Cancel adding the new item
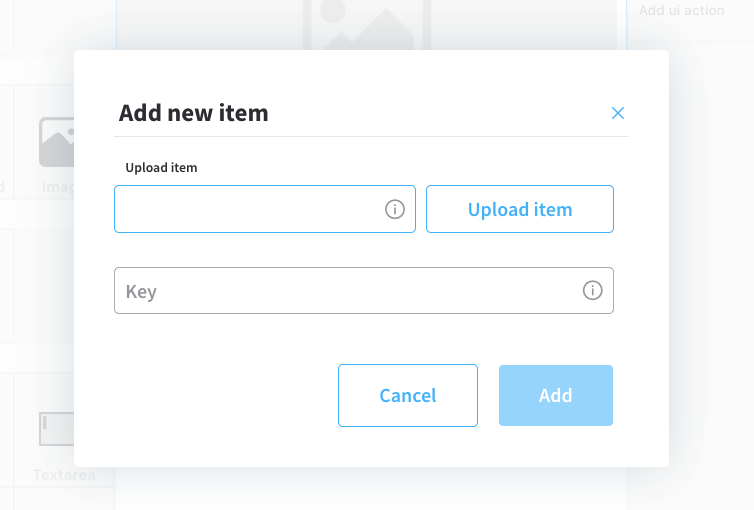The image size is (754, 510). click(x=408, y=395)
